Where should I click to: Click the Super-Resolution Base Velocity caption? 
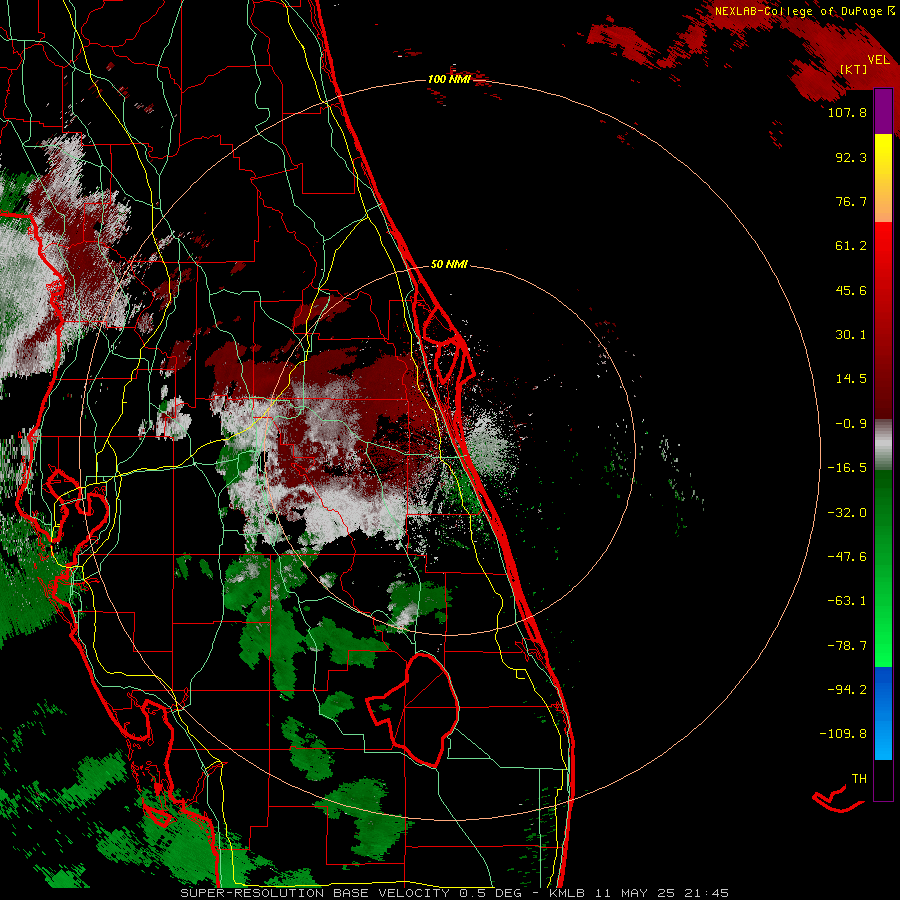click(x=454, y=893)
